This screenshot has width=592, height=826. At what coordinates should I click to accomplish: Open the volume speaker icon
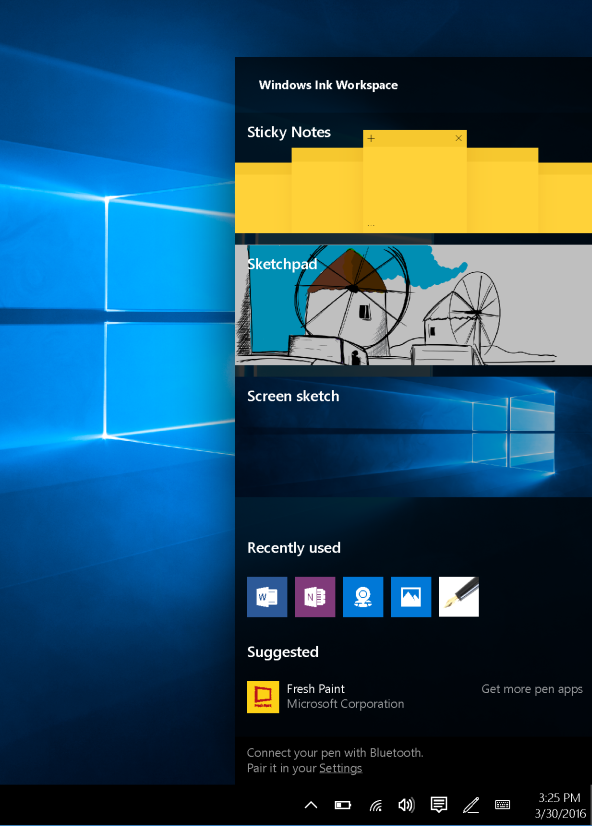tap(407, 805)
